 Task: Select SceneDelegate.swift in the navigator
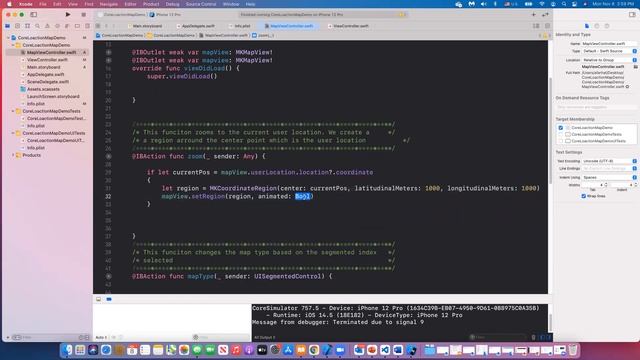point(48,82)
